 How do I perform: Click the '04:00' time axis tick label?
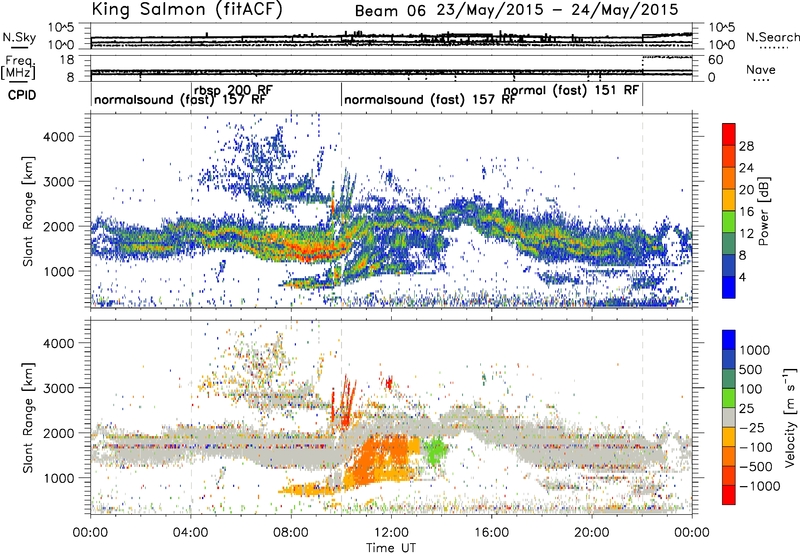(x=191, y=533)
